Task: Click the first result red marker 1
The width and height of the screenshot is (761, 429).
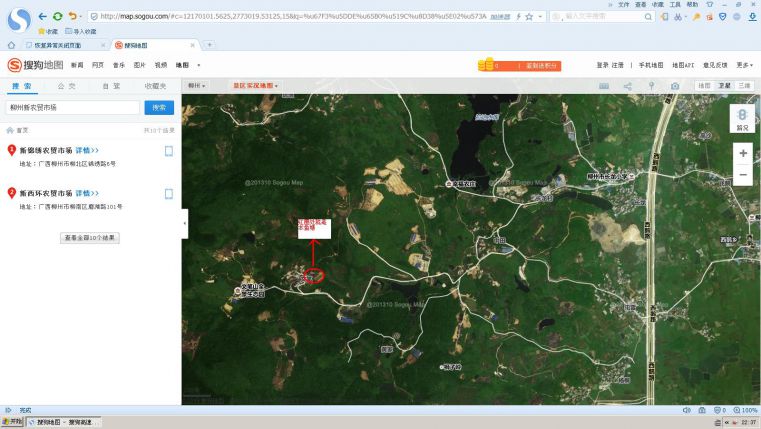Action: 12,150
